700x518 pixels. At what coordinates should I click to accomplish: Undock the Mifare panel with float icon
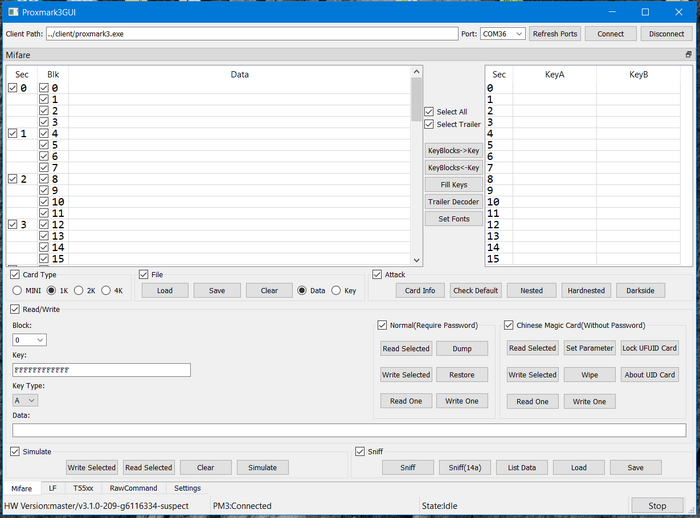pyautogui.click(x=688, y=54)
